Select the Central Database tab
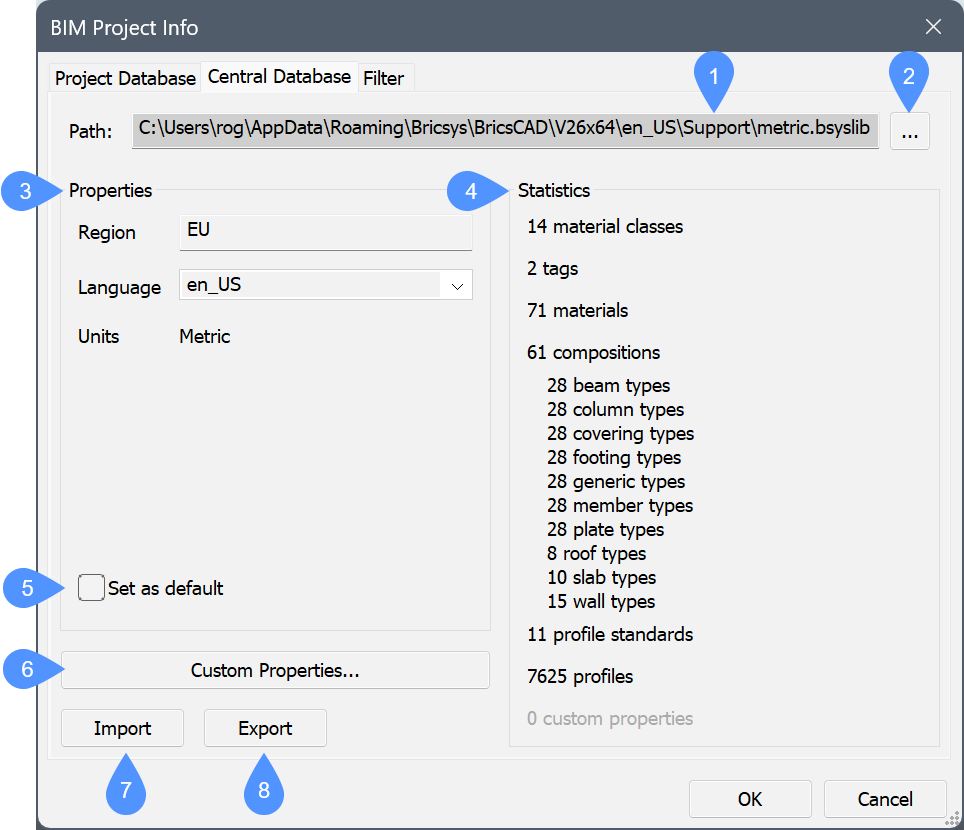 279,76
